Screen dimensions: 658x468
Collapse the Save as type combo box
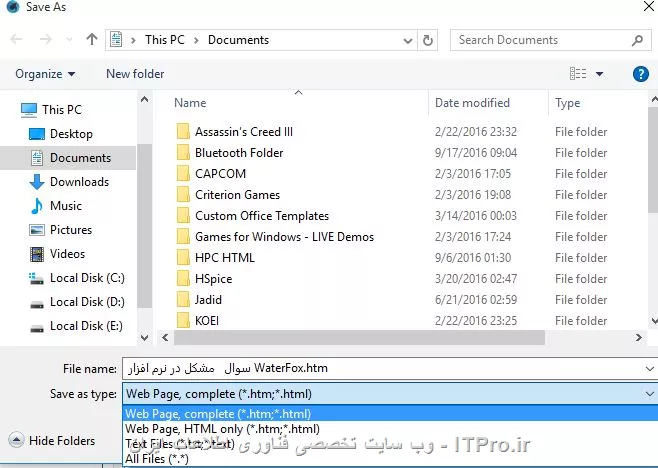click(650, 394)
